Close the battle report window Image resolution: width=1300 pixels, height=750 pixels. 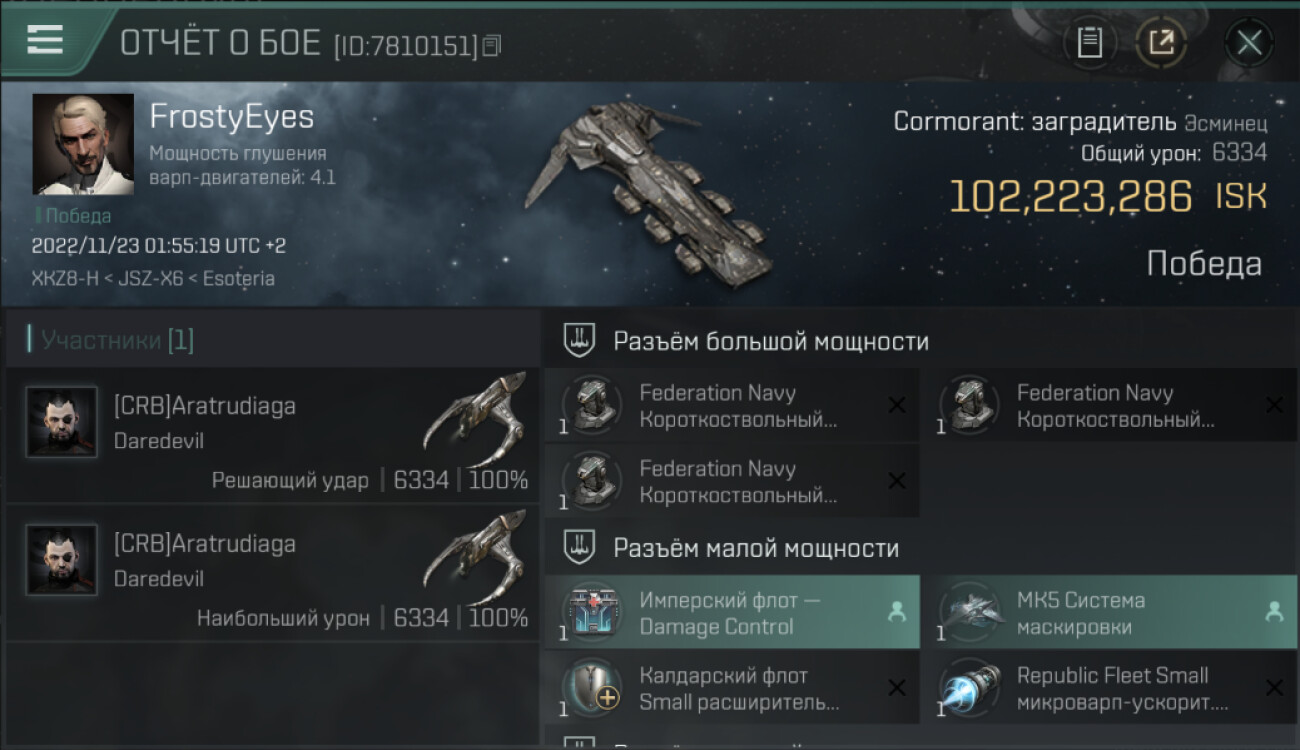pos(1249,43)
